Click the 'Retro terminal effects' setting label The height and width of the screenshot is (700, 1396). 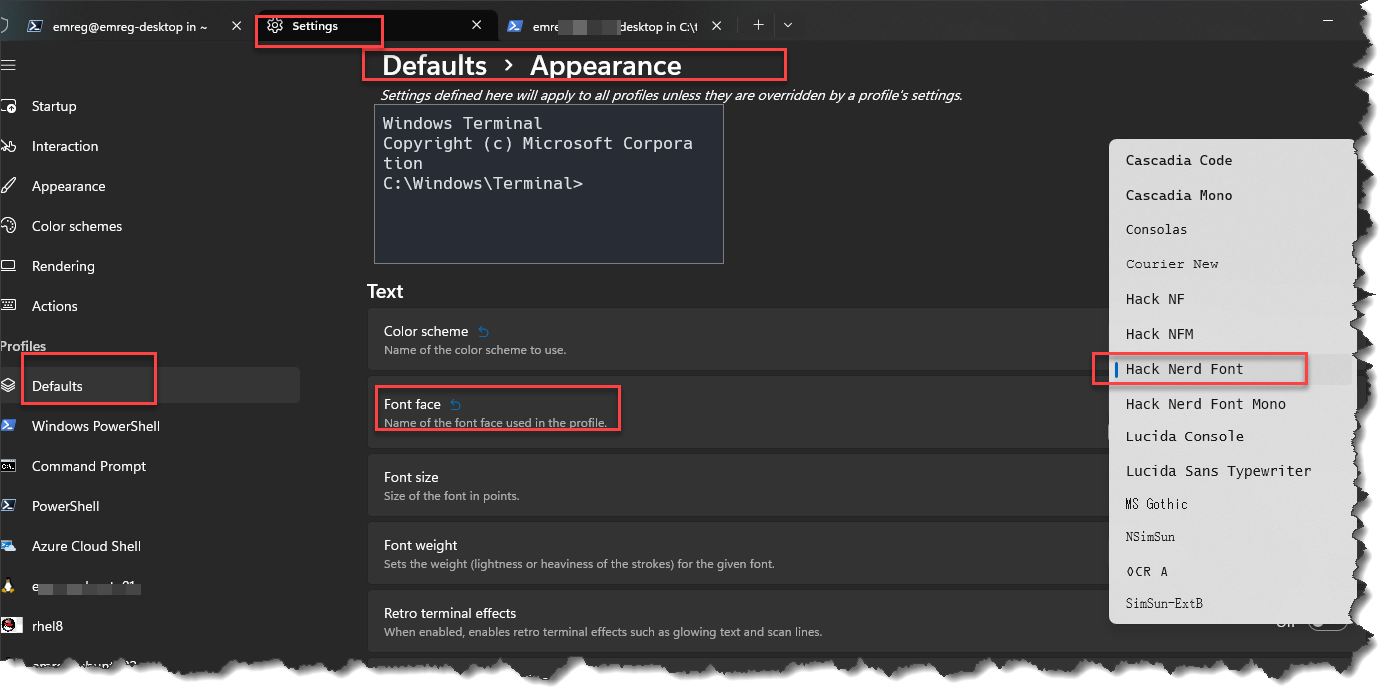pyautogui.click(x=450, y=613)
